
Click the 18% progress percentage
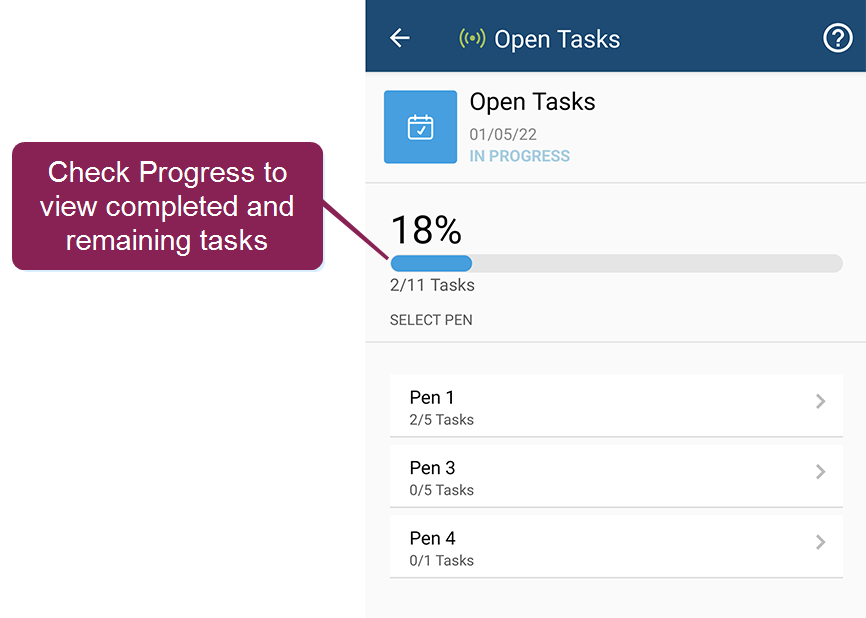click(x=426, y=230)
